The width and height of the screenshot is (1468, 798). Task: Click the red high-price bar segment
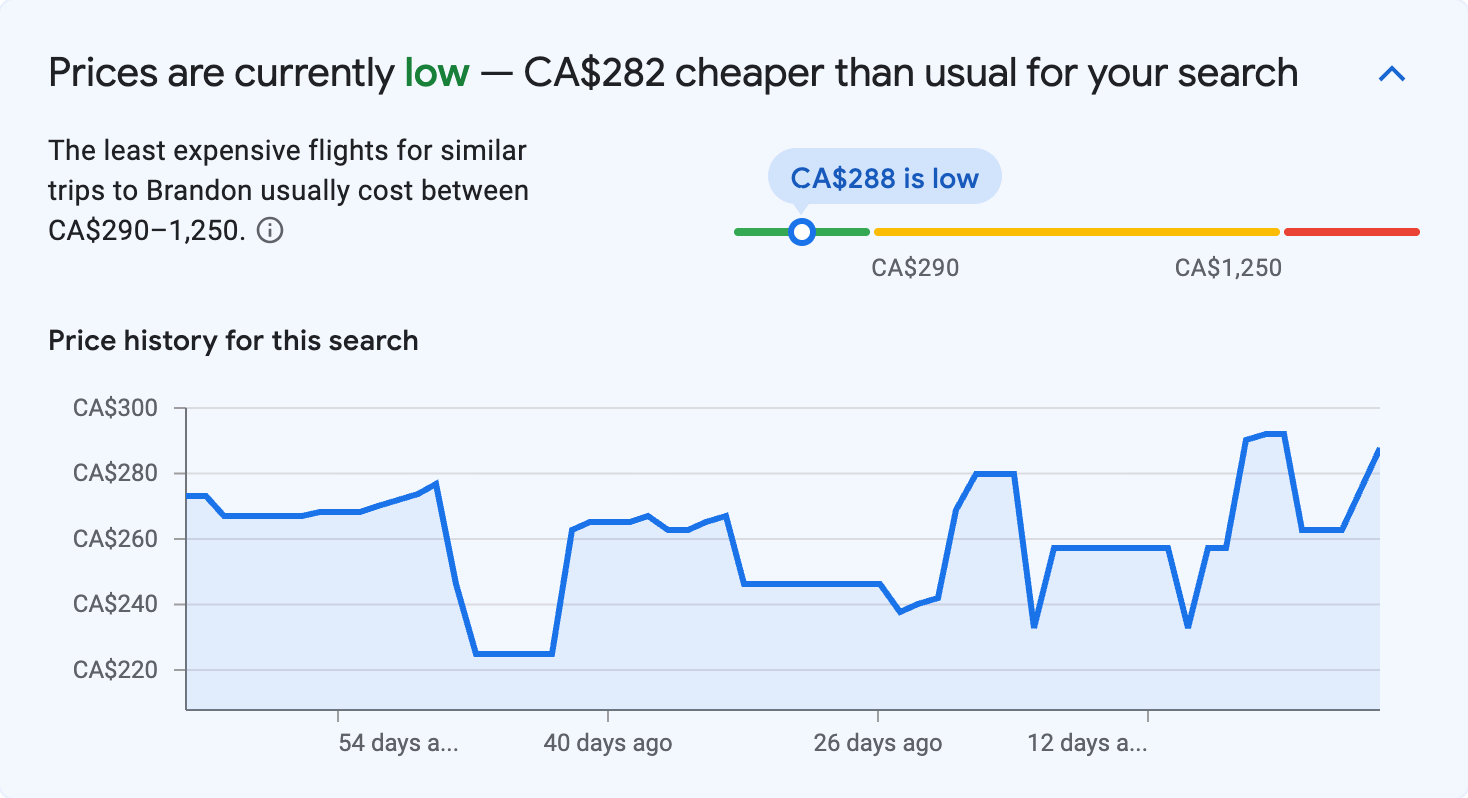(1352, 231)
